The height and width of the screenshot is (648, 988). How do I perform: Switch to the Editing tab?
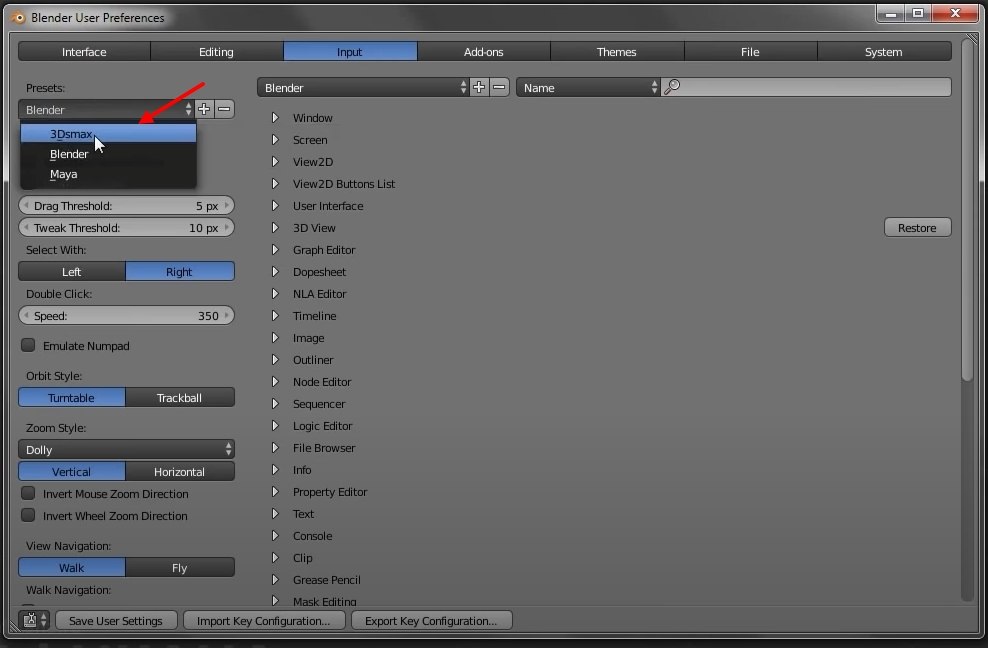217,52
